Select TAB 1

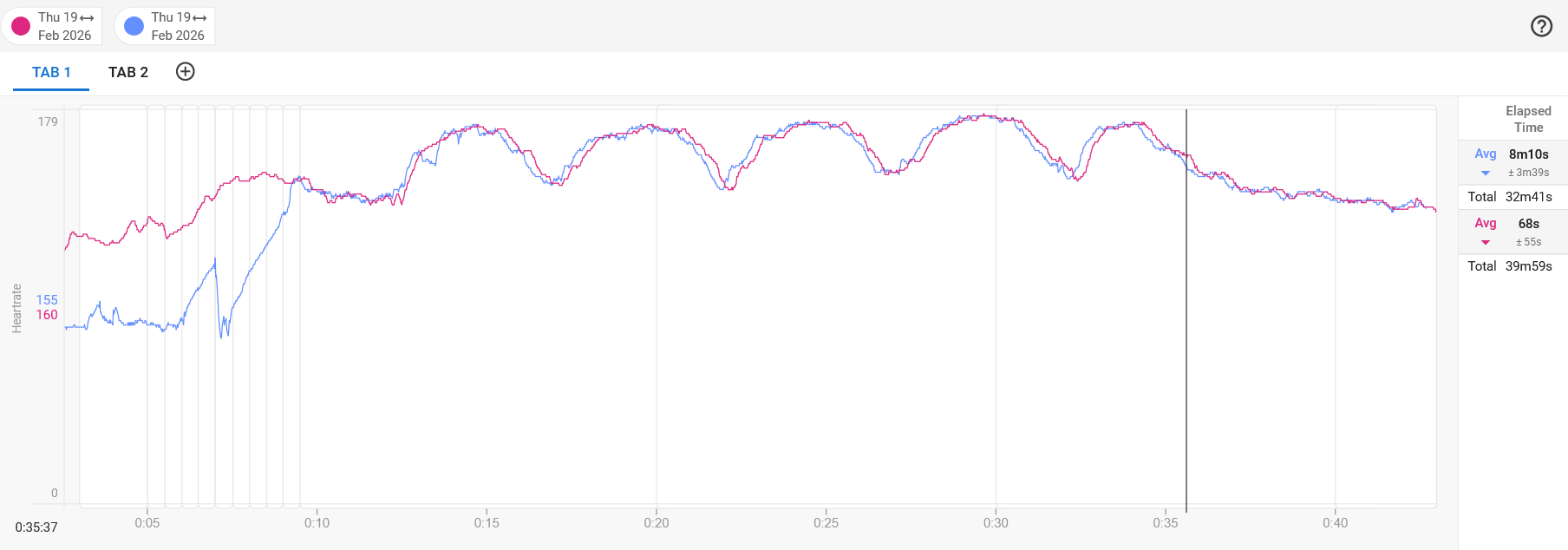(x=51, y=73)
